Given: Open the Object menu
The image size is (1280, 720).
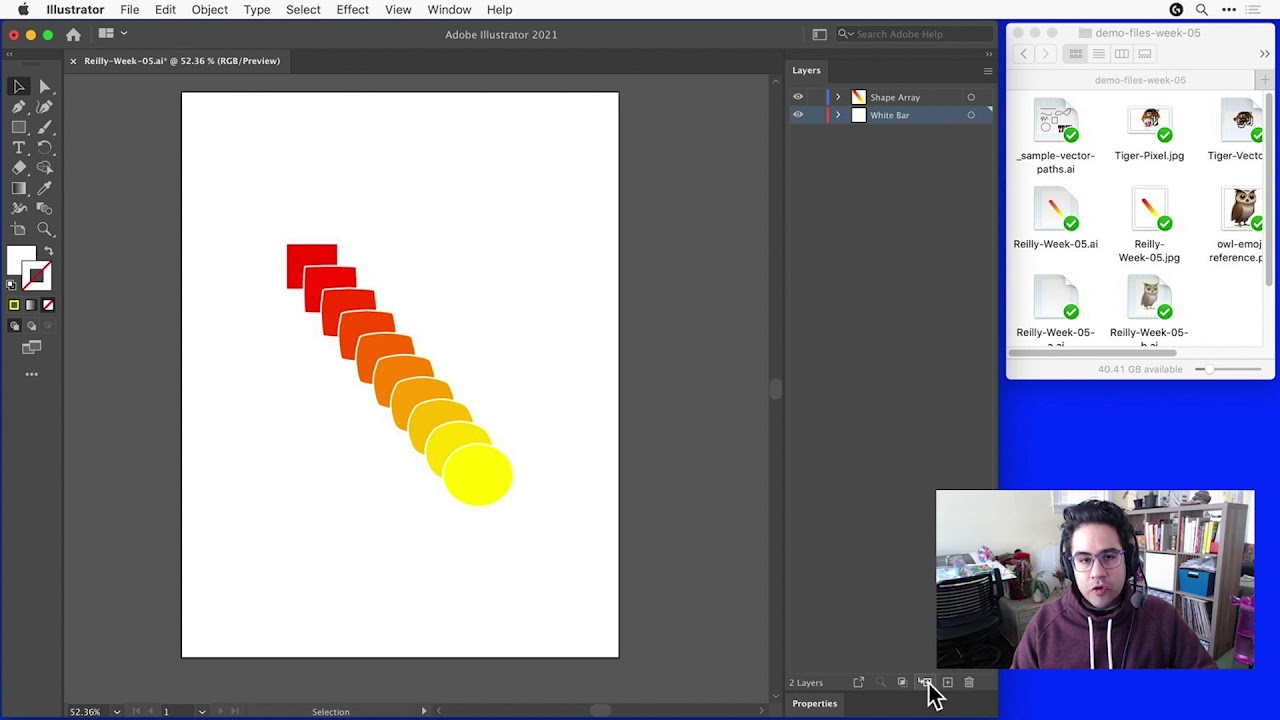Looking at the screenshot, I should 210,10.
